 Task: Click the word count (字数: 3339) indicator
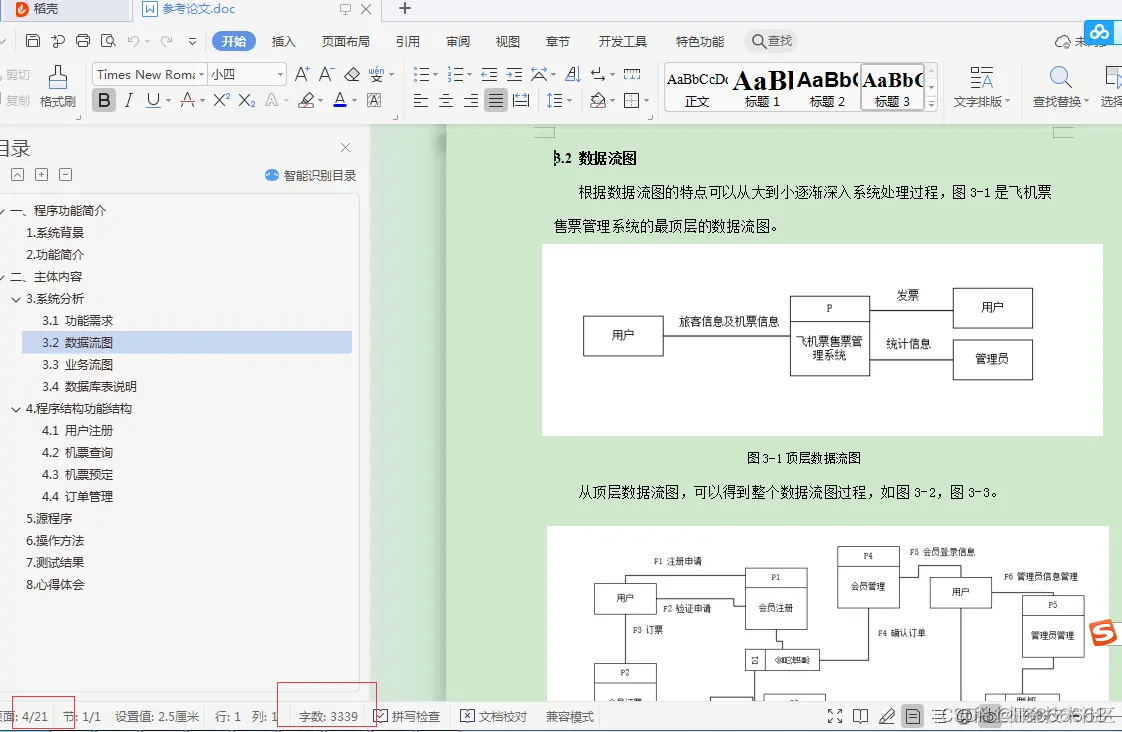click(327, 716)
